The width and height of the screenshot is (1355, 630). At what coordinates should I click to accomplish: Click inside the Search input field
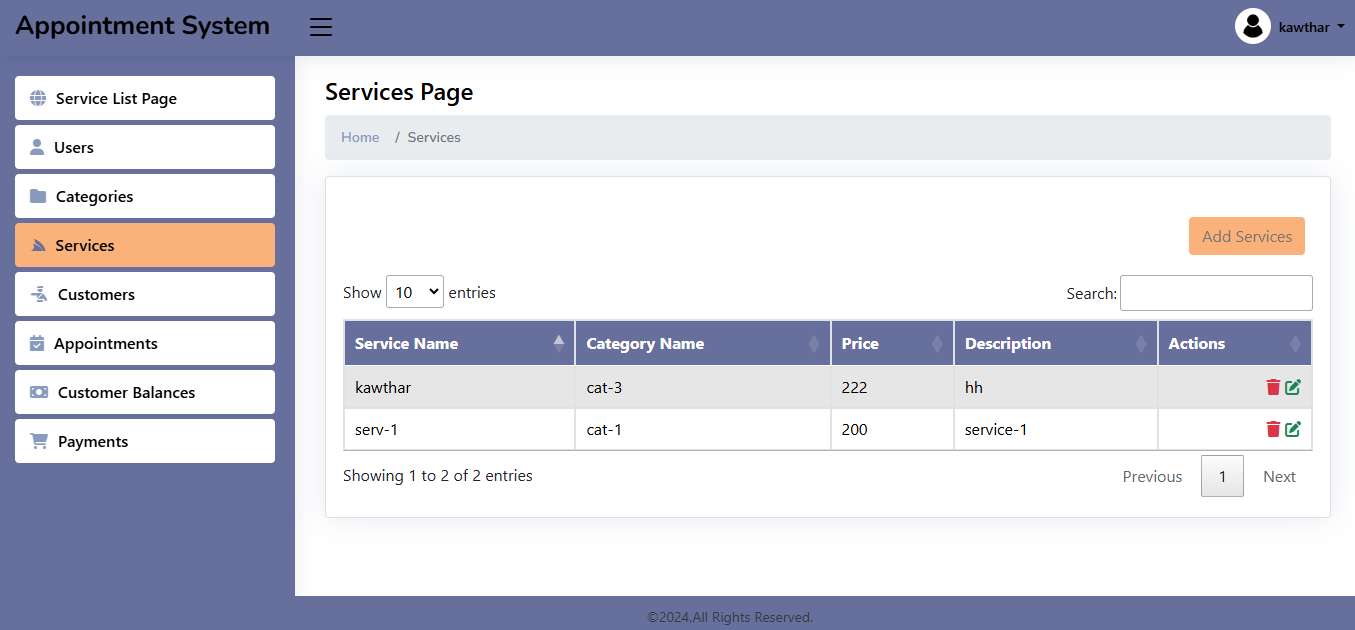click(x=1215, y=293)
